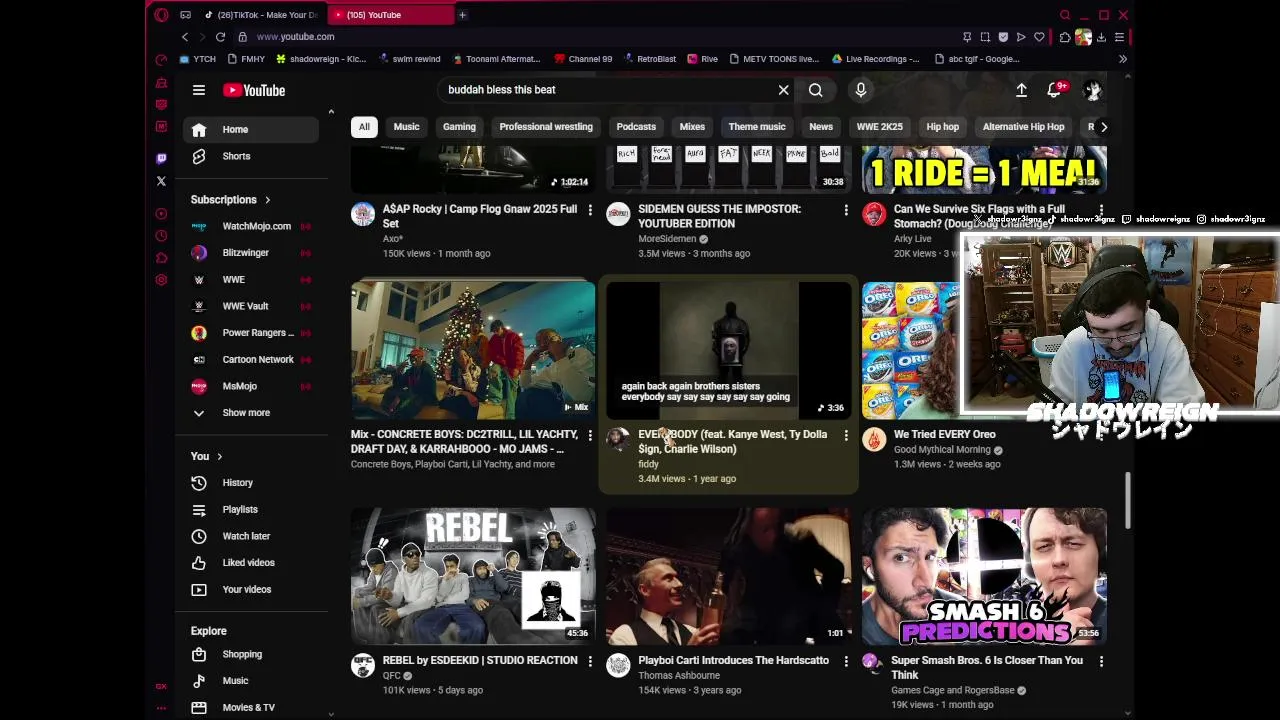1280x720 pixels.
Task: Open the Opera sidebar extensions cube icon
Action: tap(161, 257)
